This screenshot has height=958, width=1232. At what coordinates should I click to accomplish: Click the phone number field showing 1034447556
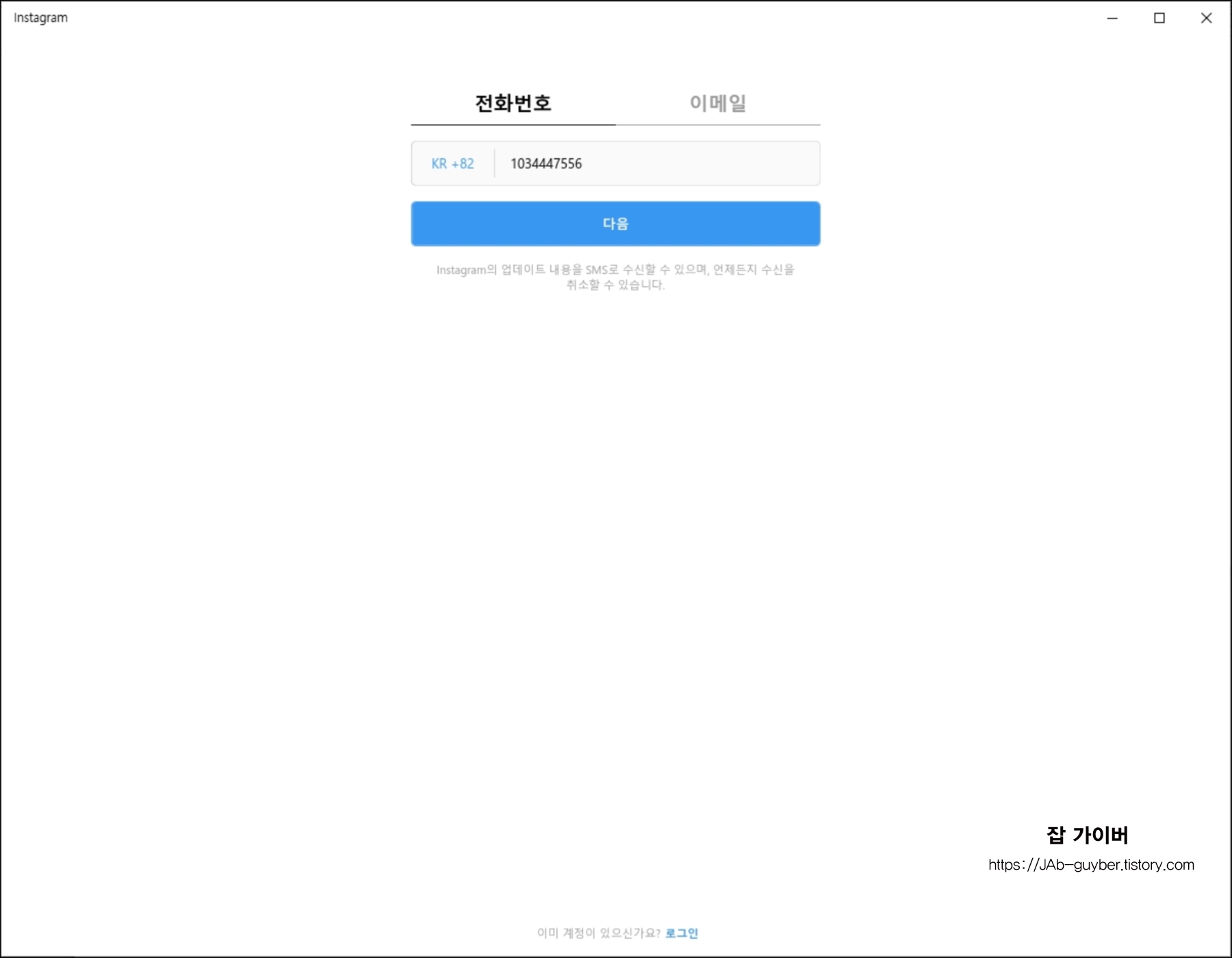(657, 164)
